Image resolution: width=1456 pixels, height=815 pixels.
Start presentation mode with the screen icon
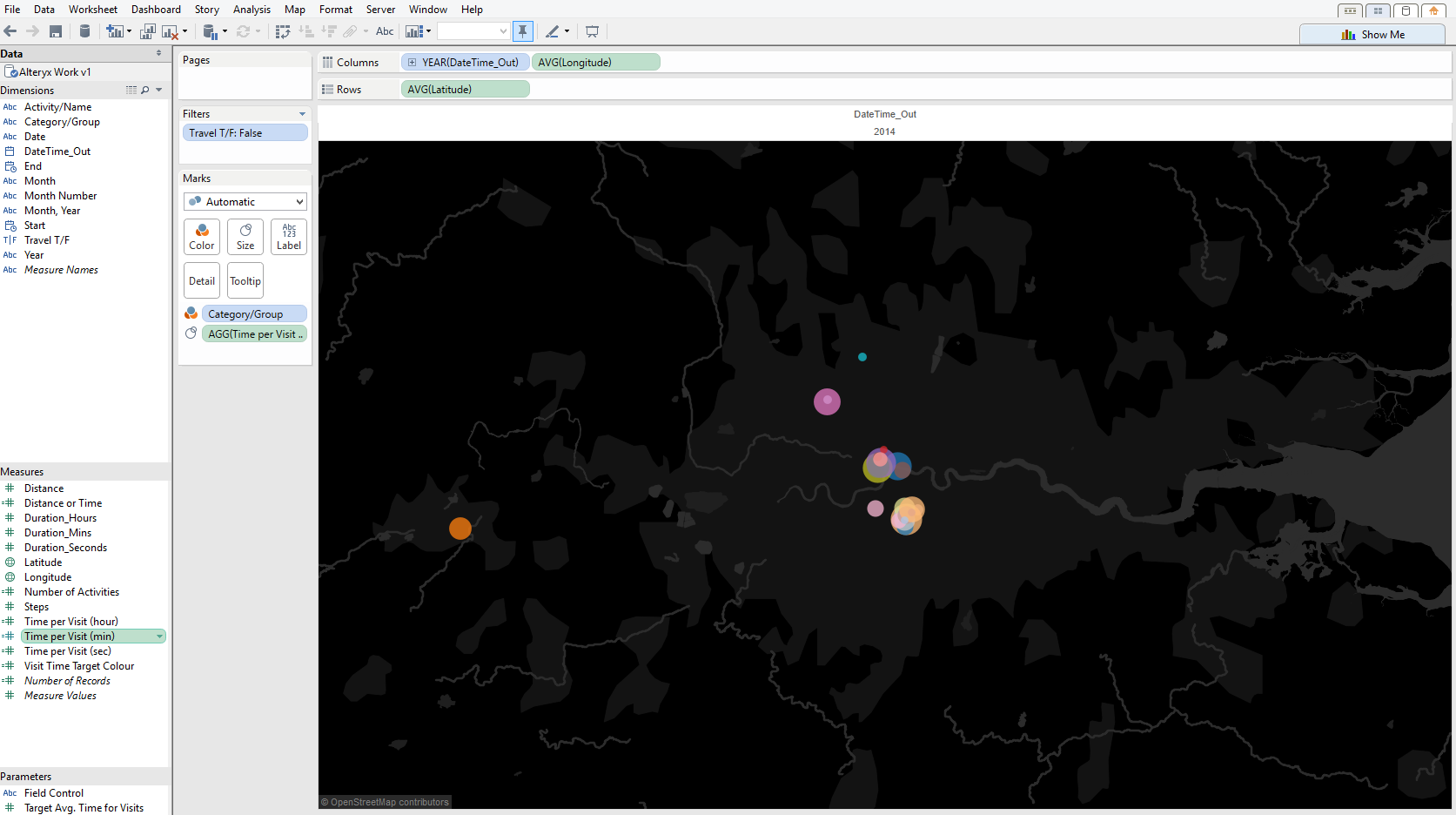pos(592,31)
